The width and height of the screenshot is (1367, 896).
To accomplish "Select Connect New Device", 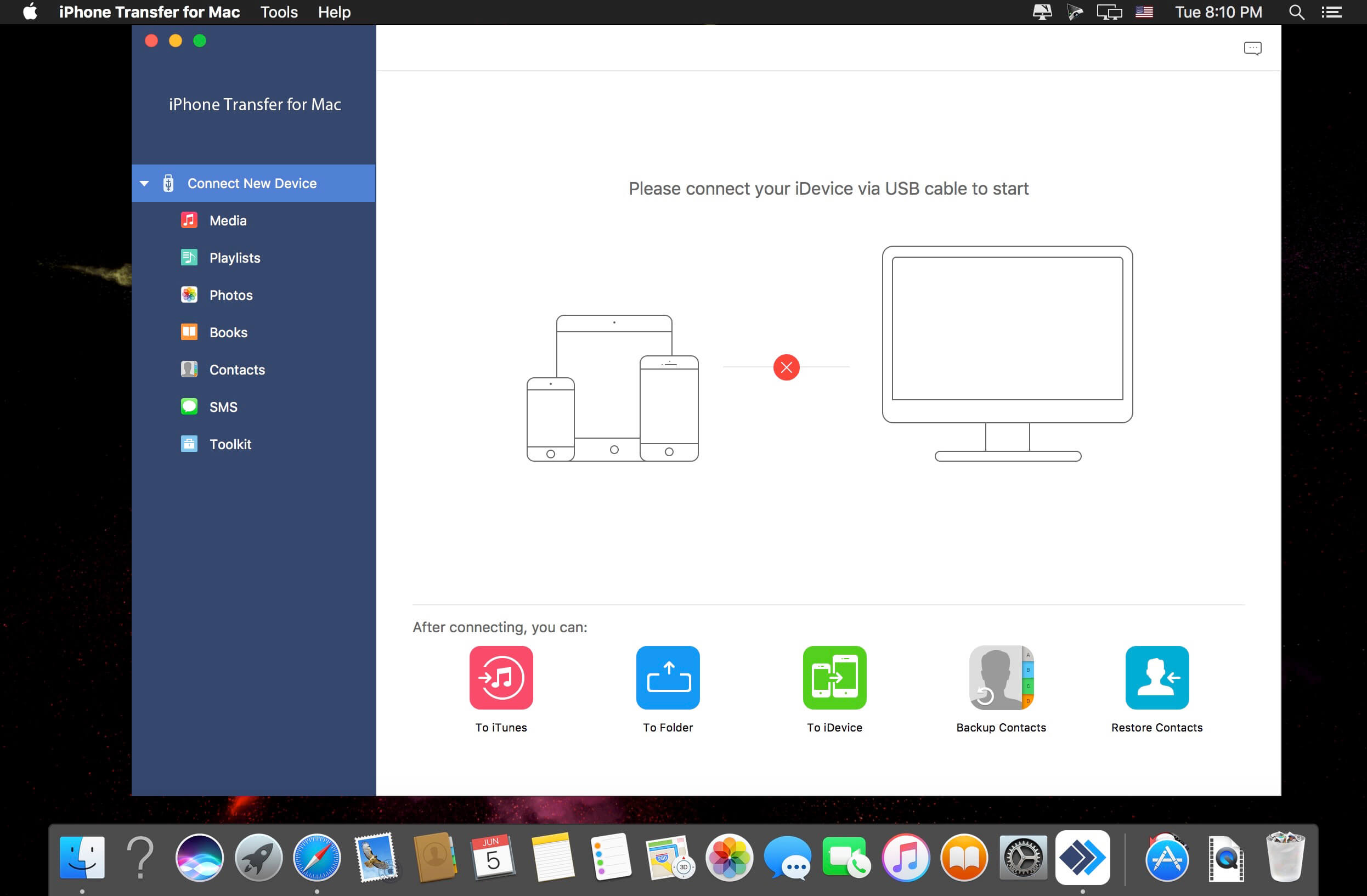I will 252,183.
